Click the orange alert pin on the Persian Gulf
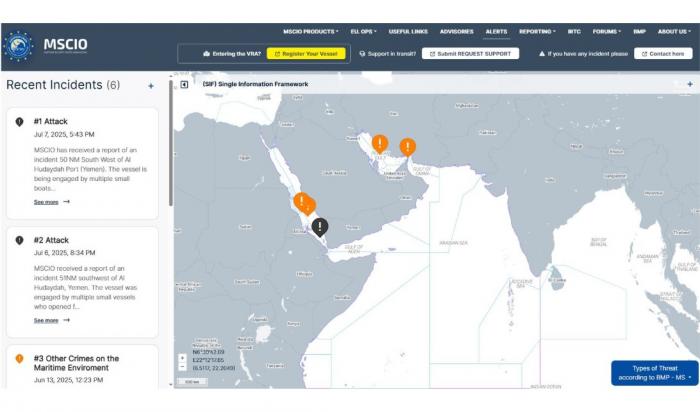700x412 pixels. 380,144
